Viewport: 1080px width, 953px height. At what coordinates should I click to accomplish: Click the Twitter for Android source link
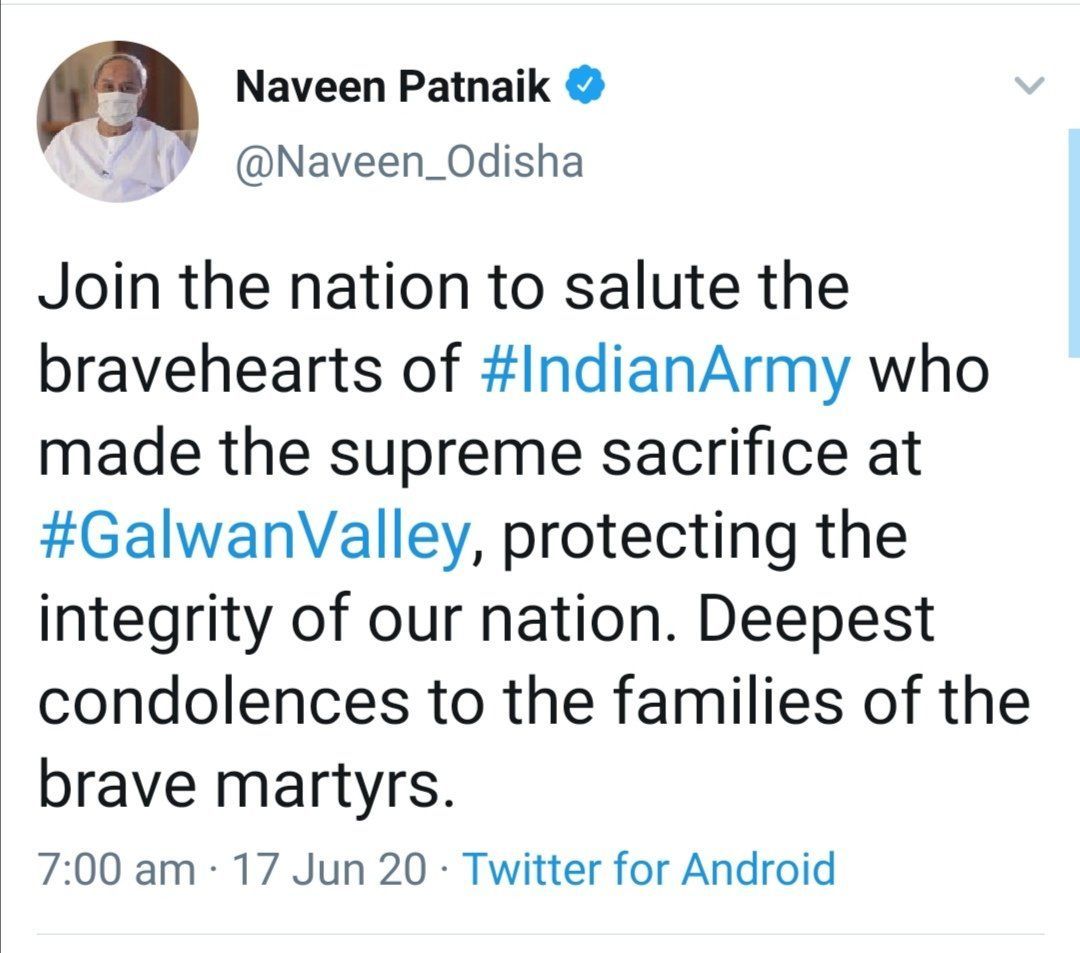(649, 868)
